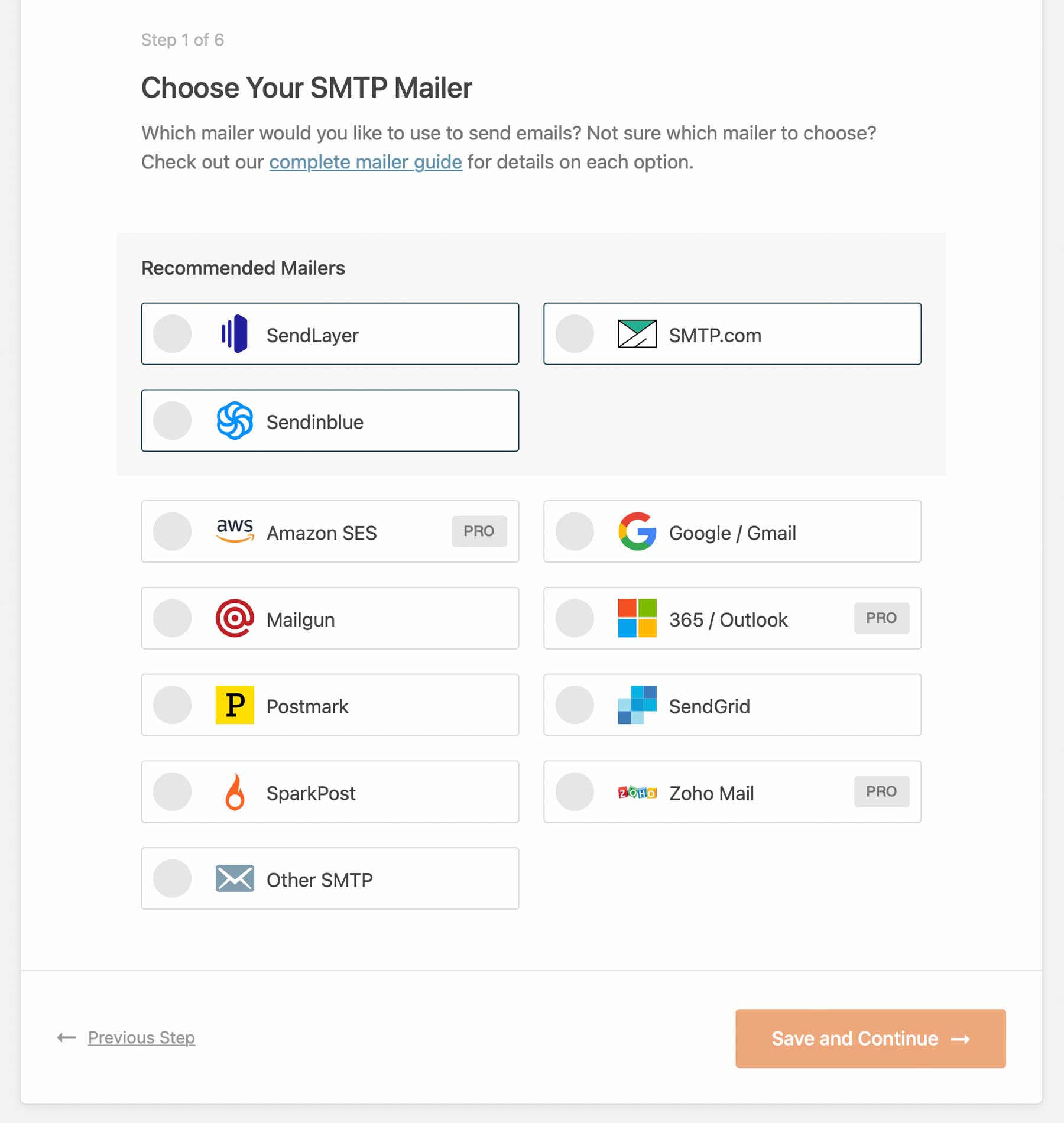Click the Sendinblue spiral logo
The width and height of the screenshot is (1064, 1123).
coord(235,421)
